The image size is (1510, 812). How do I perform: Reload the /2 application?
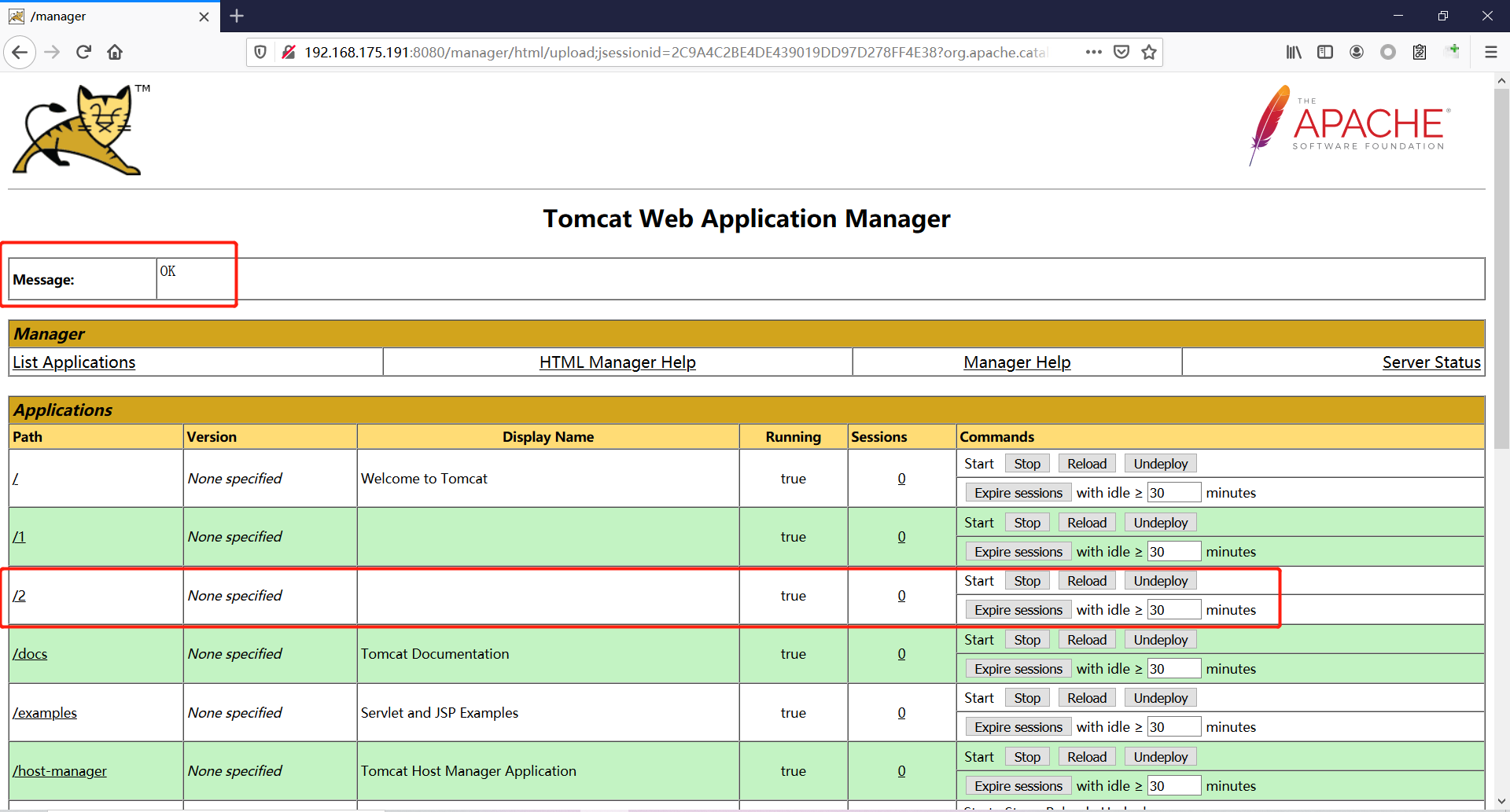tap(1087, 581)
